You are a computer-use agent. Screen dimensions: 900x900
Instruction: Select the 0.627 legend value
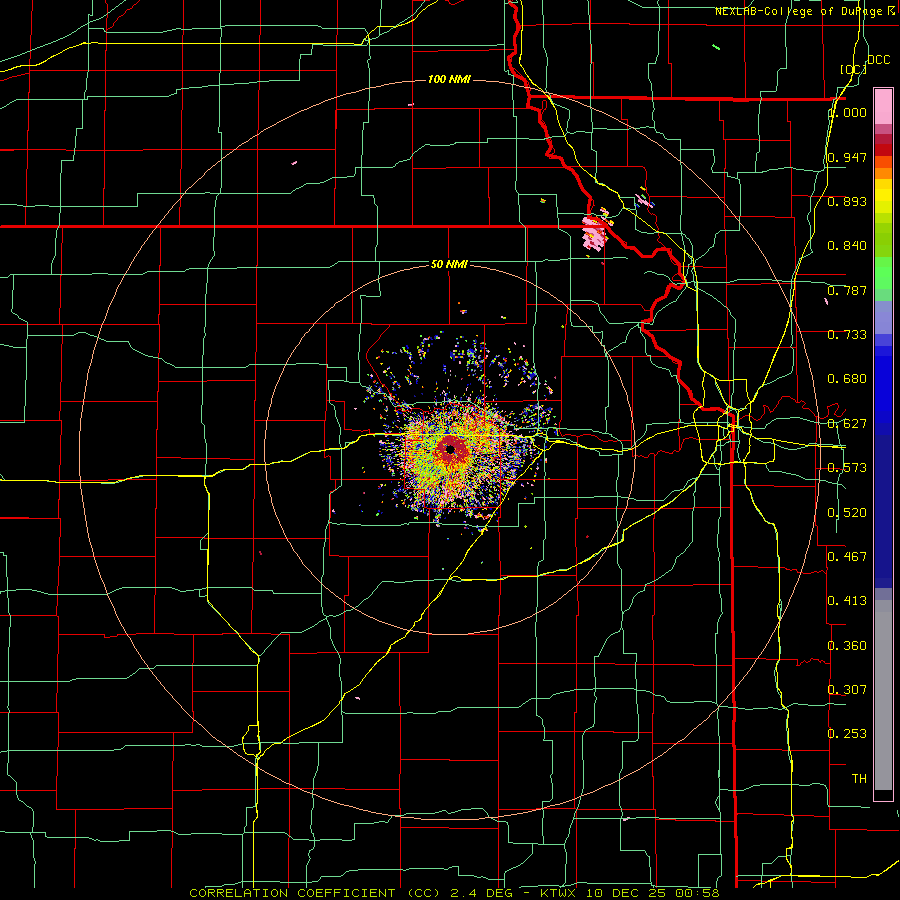click(847, 424)
